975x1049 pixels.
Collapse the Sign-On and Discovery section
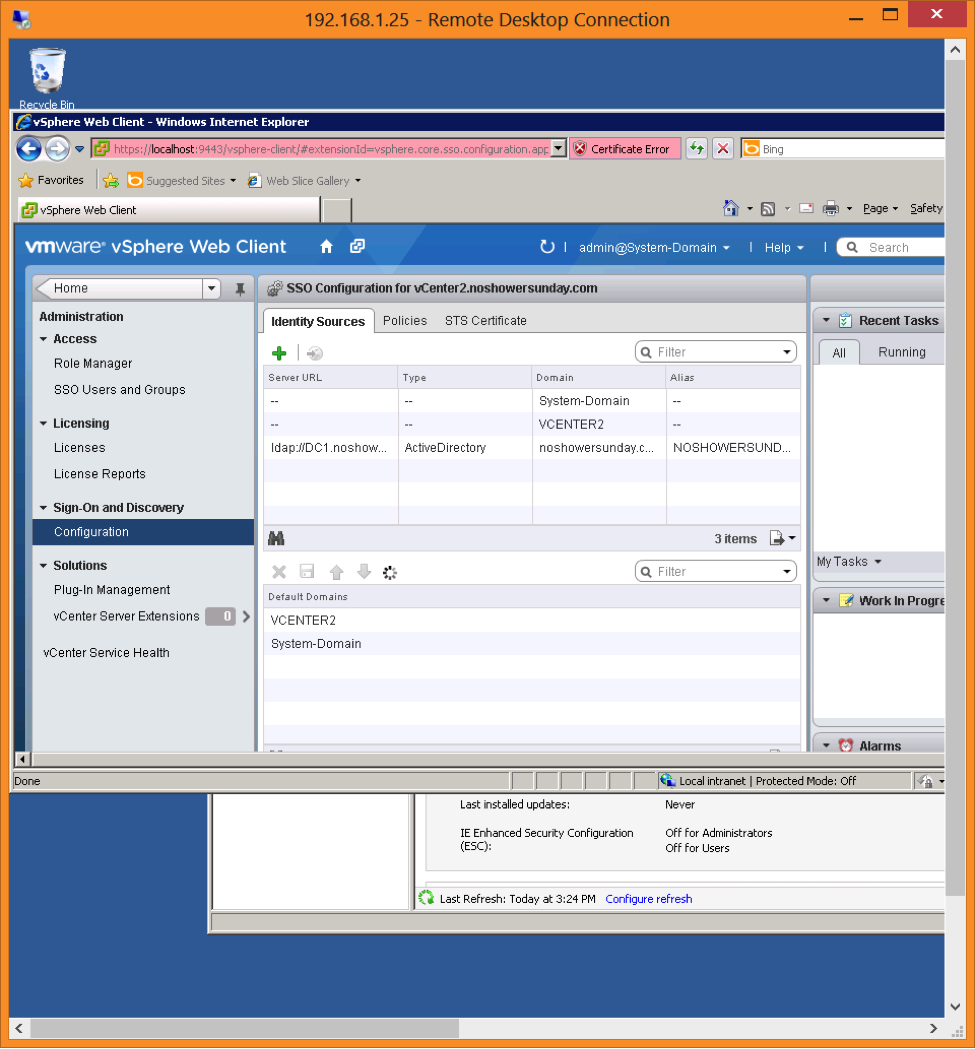(x=43, y=508)
